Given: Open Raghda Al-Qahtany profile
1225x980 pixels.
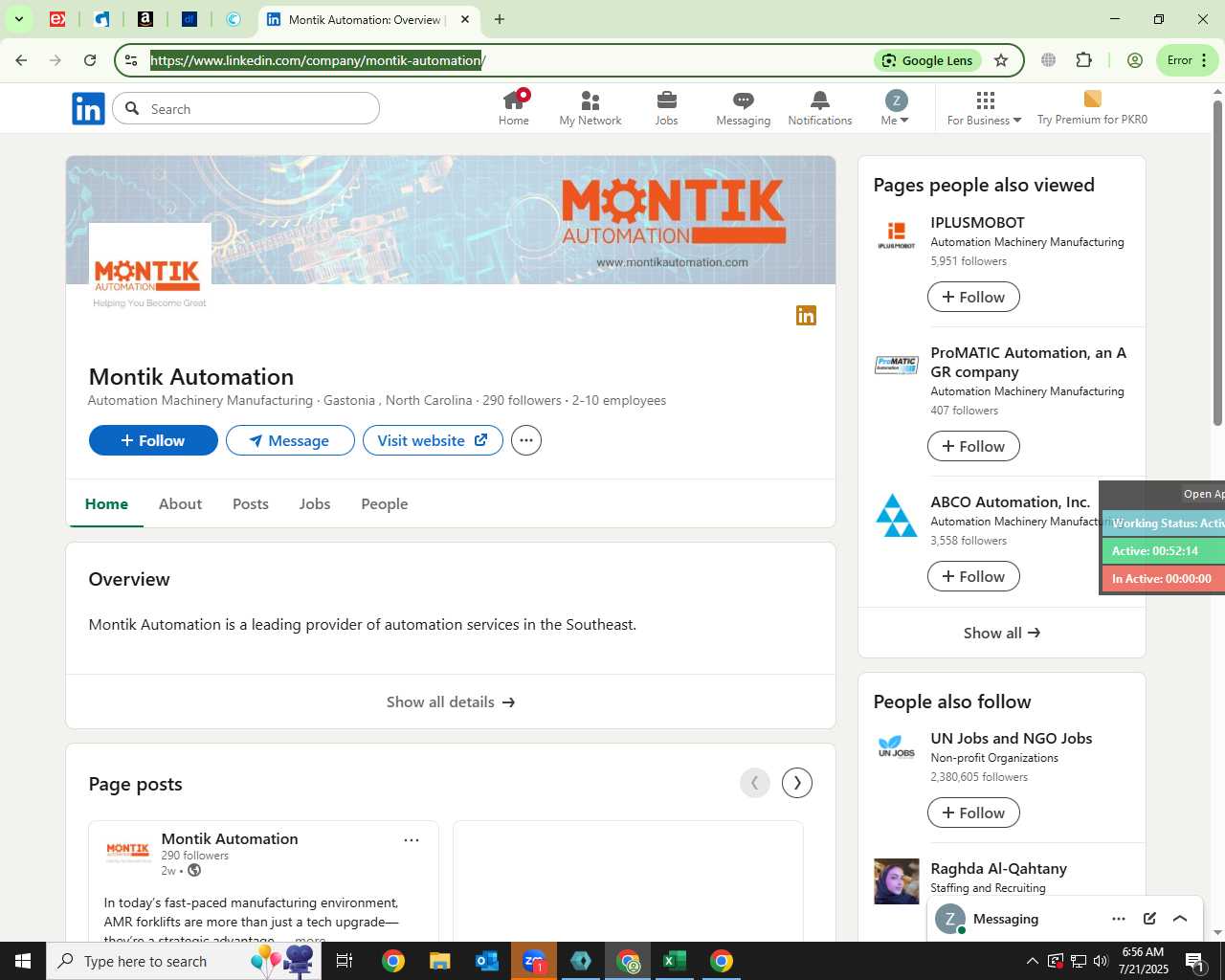Looking at the screenshot, I should point(998,868).
